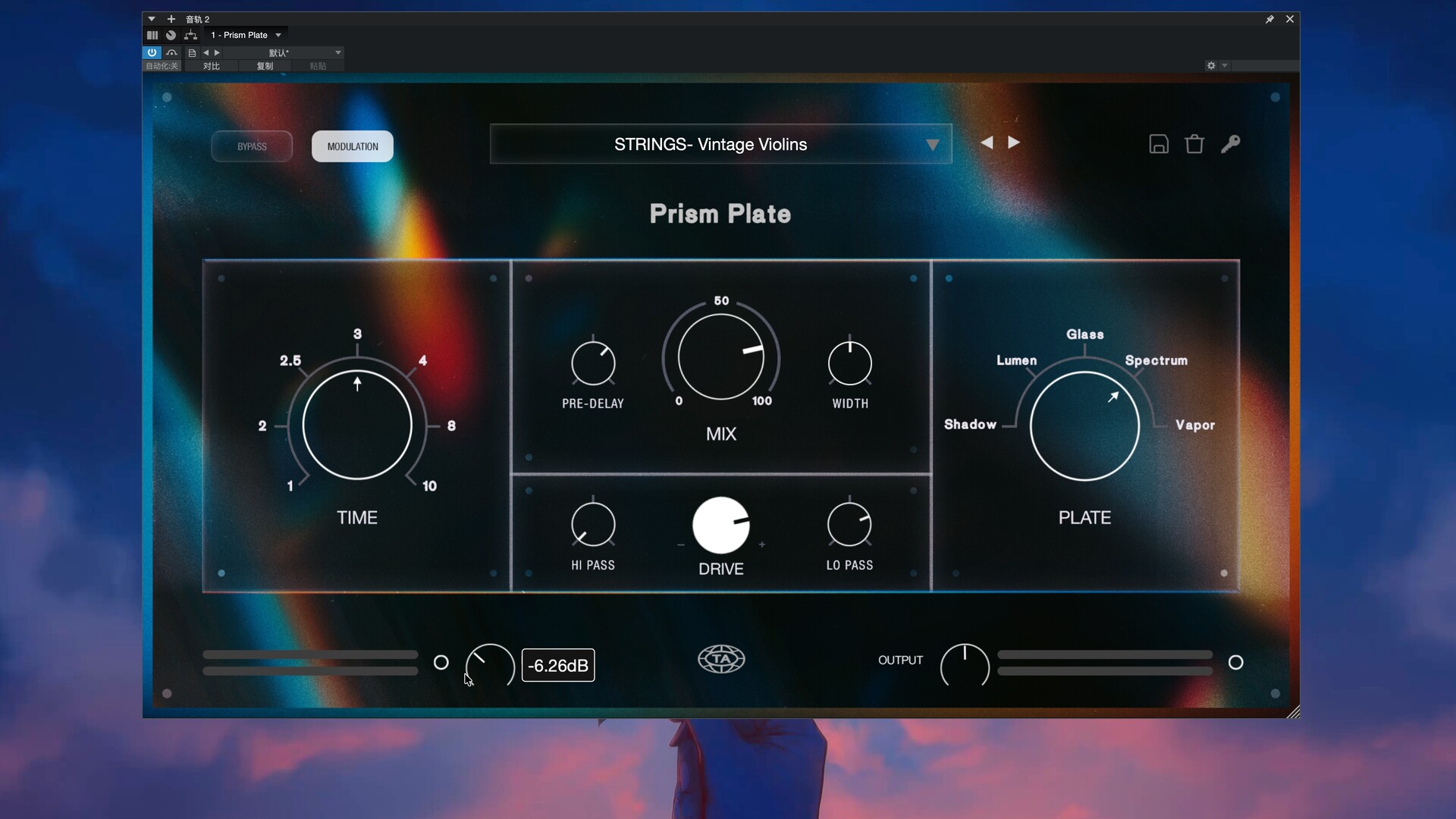Image resolution: width=1456 pixels, height=819 pixels.
Task: Pin the plugin window
Action: (1270, 19)
